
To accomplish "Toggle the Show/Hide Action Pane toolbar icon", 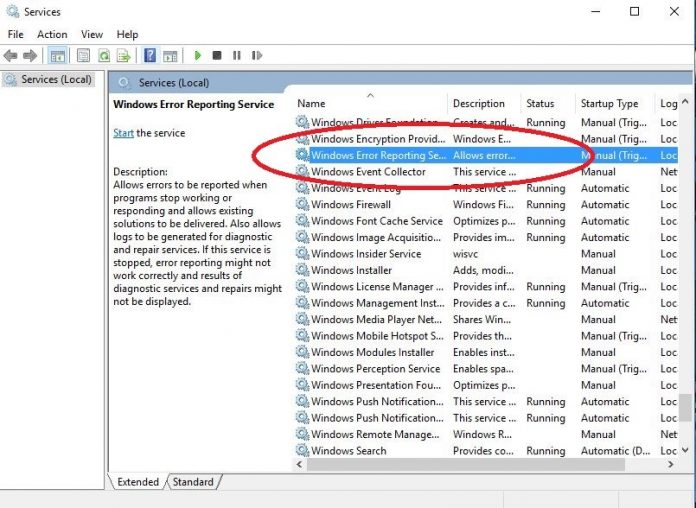I will click(x=170, y=56).
